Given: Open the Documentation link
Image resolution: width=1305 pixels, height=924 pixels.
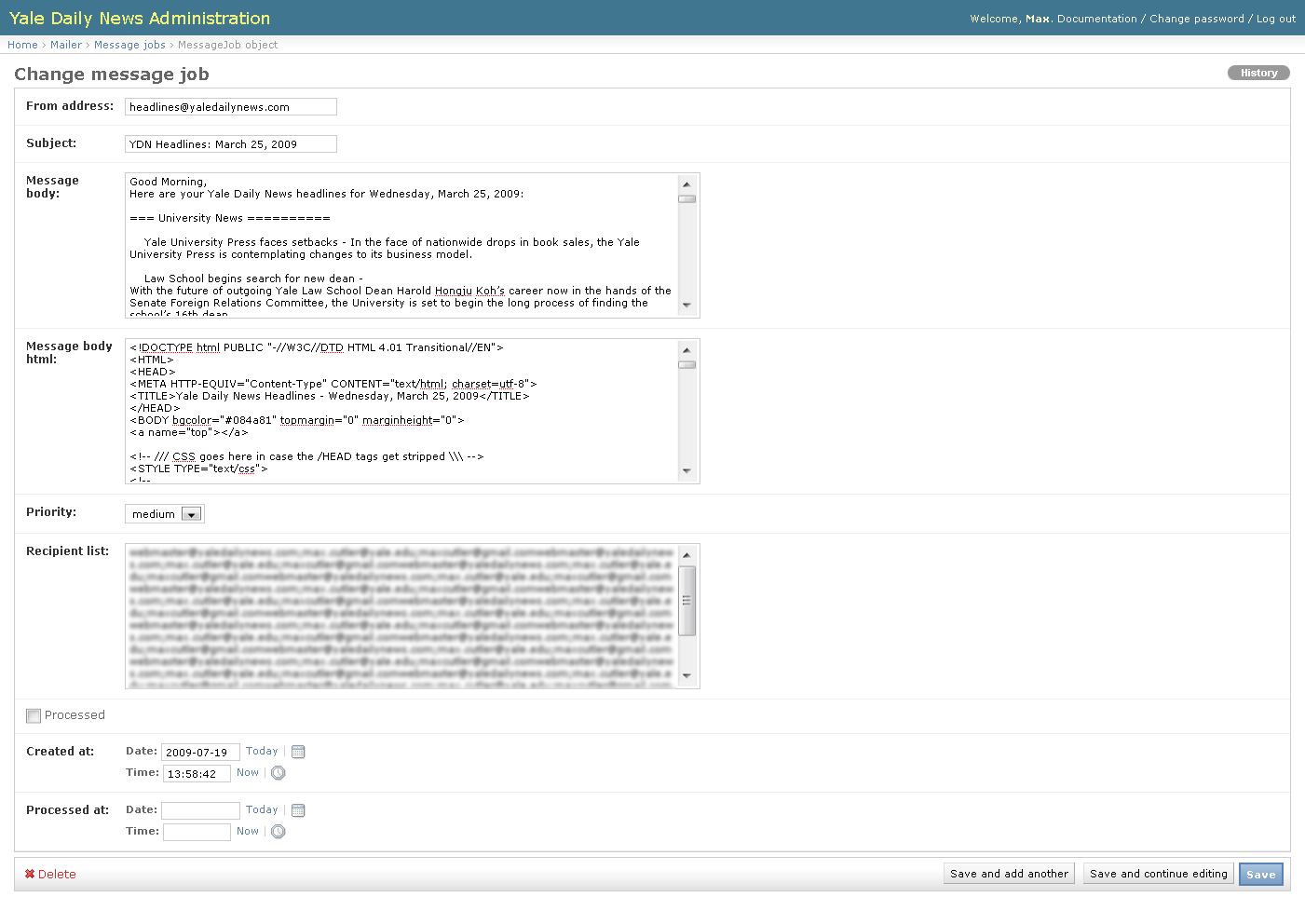Looking at the screenshot, I should [1097, 19].
